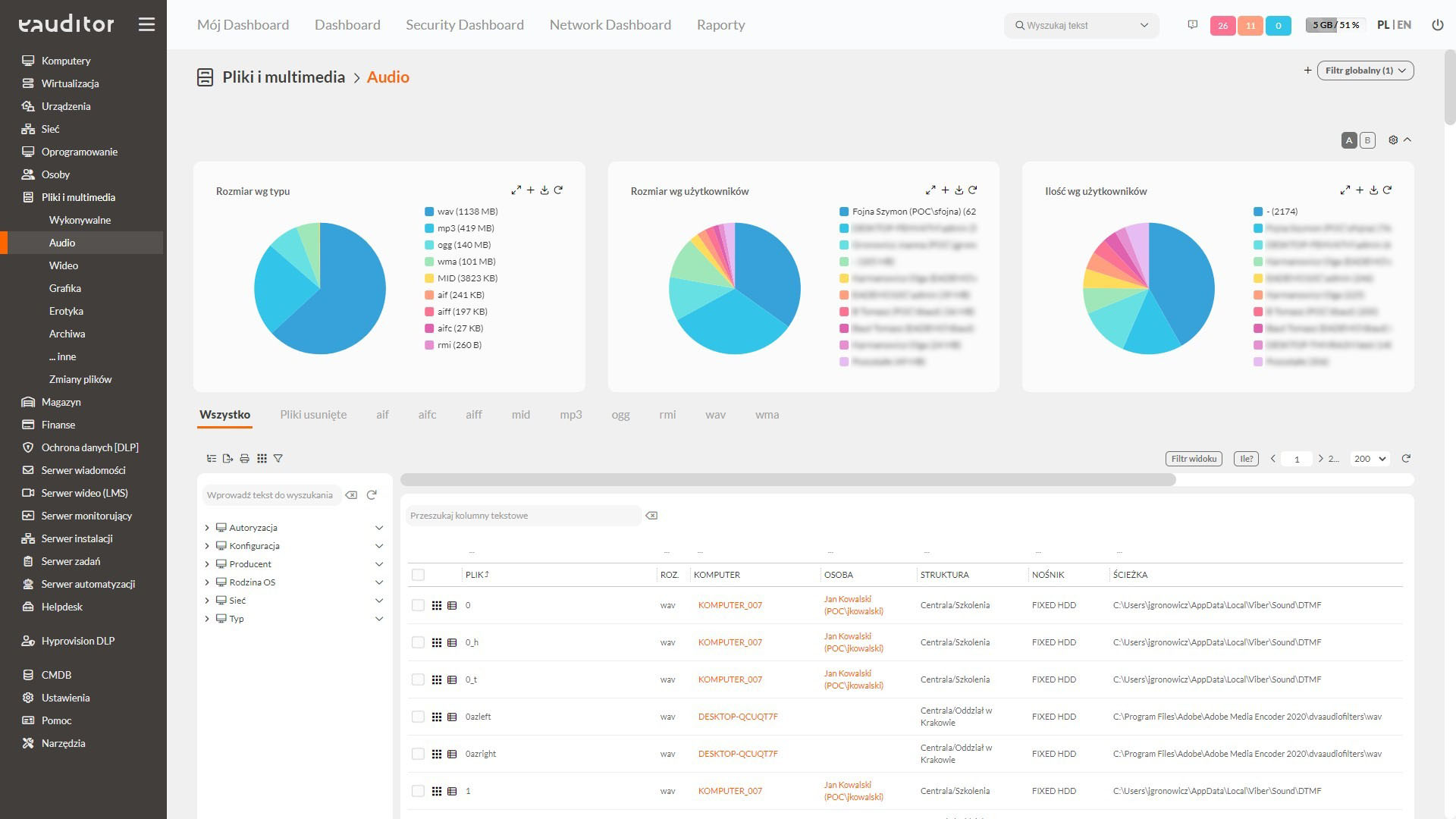Check the row for file 0azleft
This screenshot has width=1456, height=819.
click(x=418, y=717)
